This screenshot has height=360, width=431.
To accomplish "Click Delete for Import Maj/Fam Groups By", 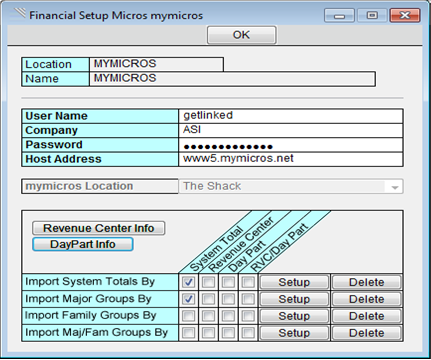I will [x=366, y=333].
